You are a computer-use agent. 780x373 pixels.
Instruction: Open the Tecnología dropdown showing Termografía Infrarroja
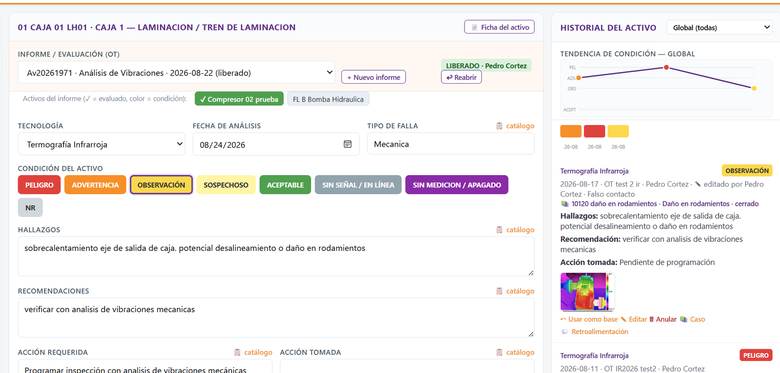click(101, 144)
